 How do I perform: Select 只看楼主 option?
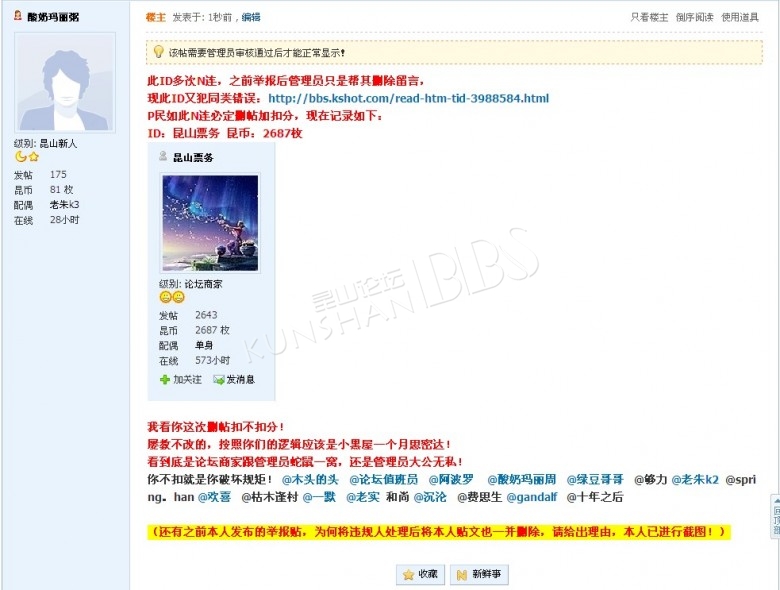point(649,17)
